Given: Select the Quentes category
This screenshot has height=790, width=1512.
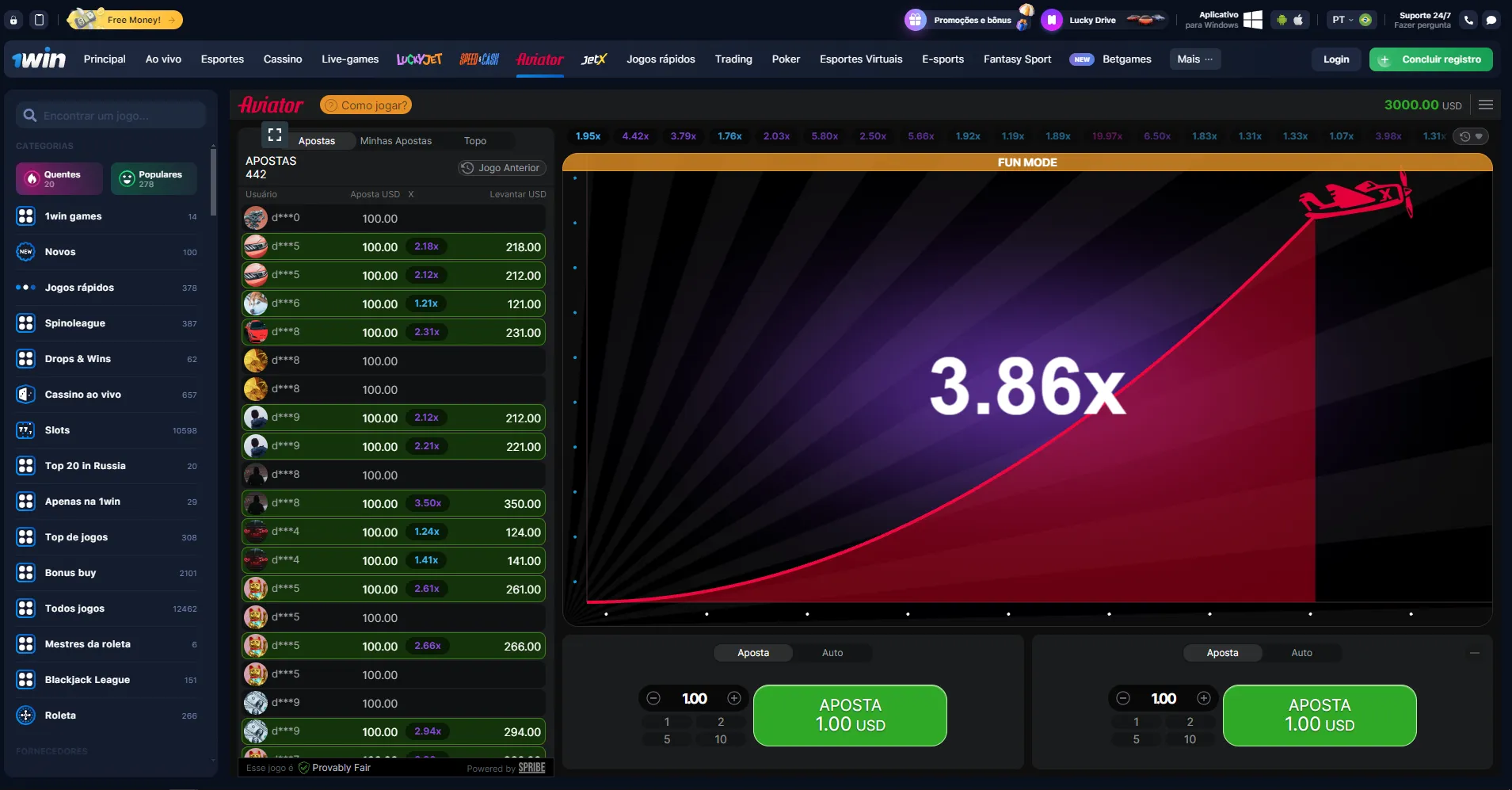Looking at the screenshot, I should point(59,178).
